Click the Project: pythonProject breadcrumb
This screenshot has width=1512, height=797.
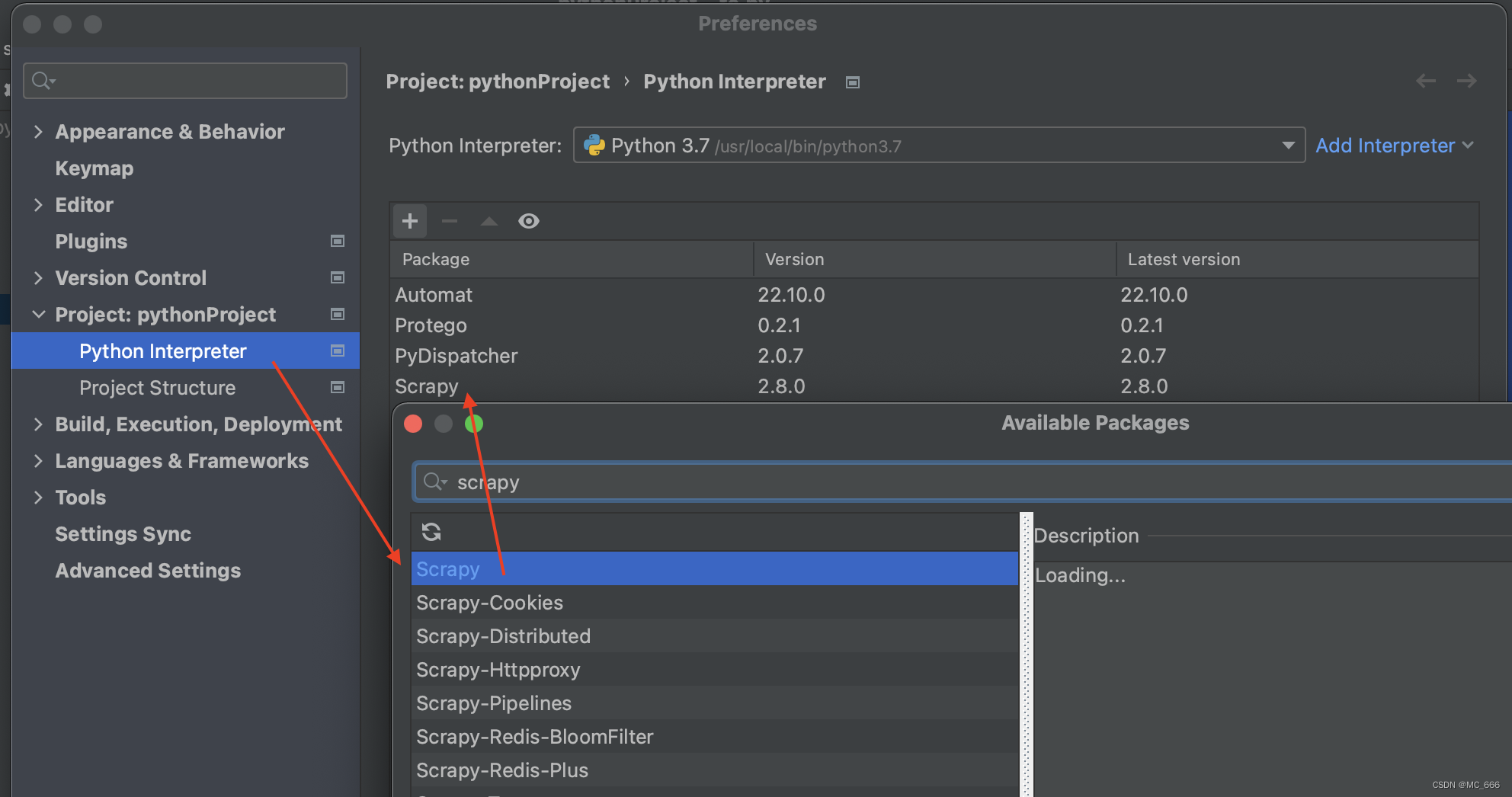click(498, 82)
